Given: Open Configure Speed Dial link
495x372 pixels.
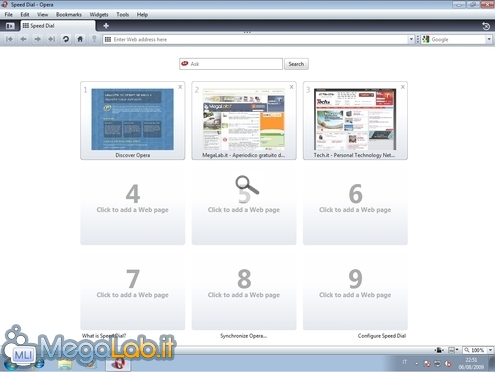Looking at the screenshot, I should pos(382,336).
